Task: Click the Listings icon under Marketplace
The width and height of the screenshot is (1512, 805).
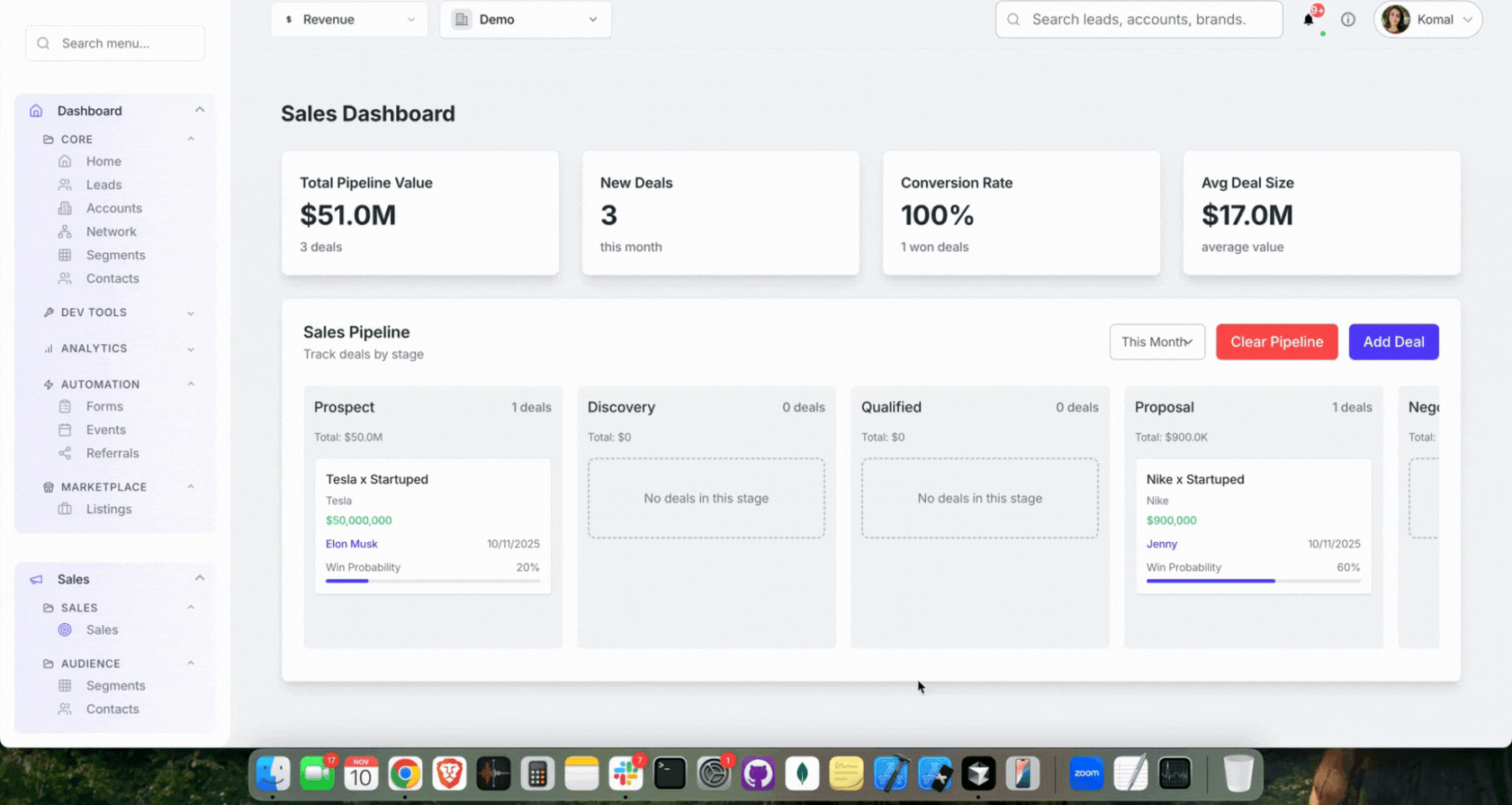Action: (65, 509)
